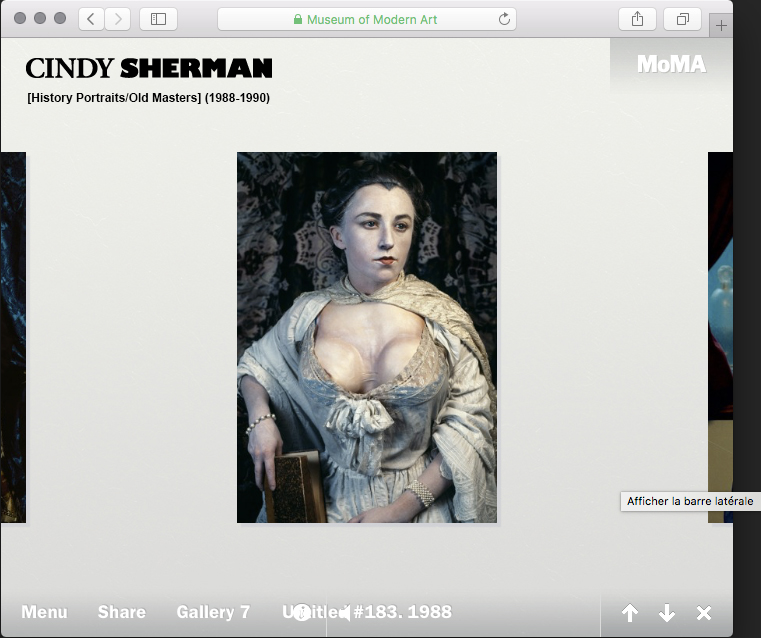Click the up arrow in bottom bar
Viewport: 761px width, 638px height.
tap(630, 613)
